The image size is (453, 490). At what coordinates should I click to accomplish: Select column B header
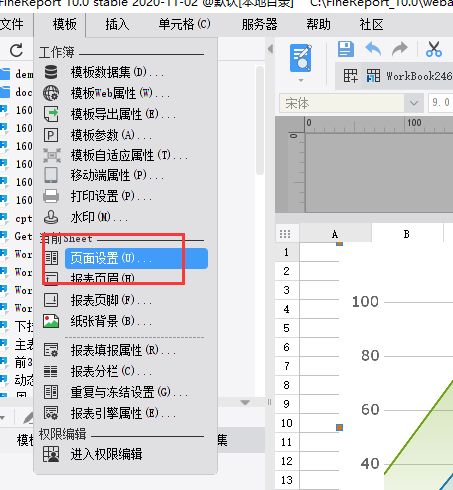407,234
